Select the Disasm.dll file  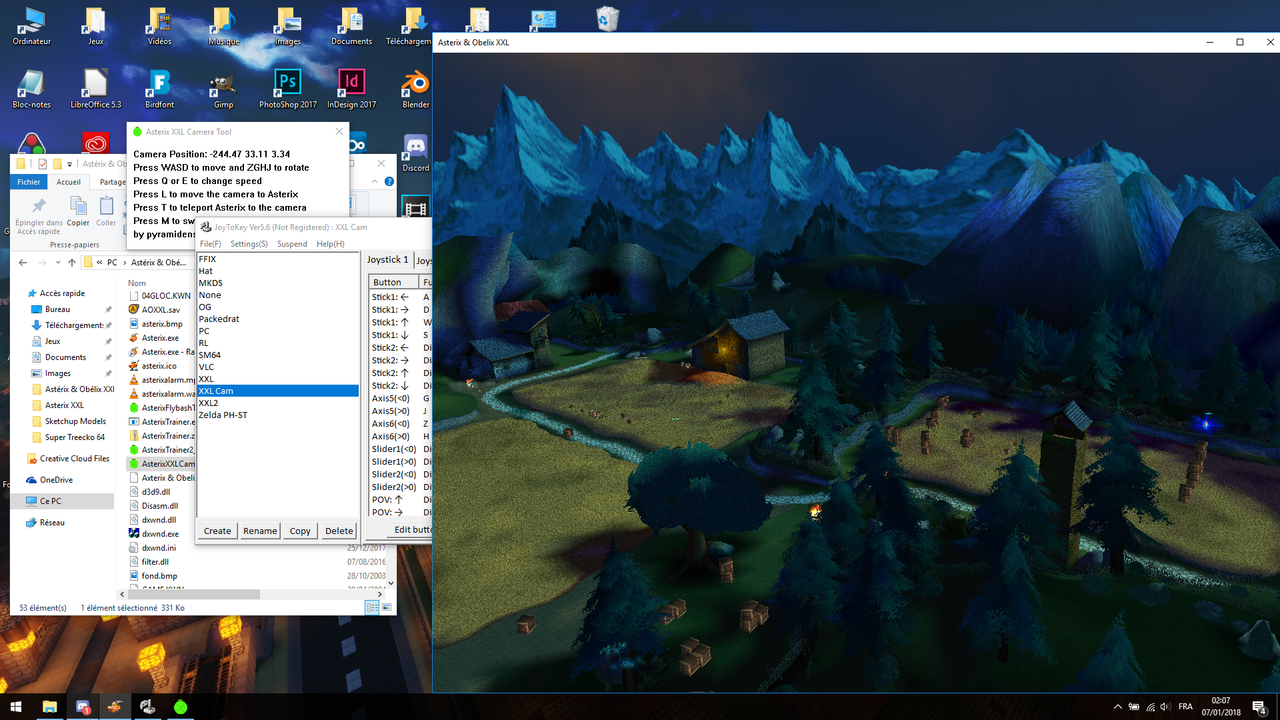[x=160, y=506]
